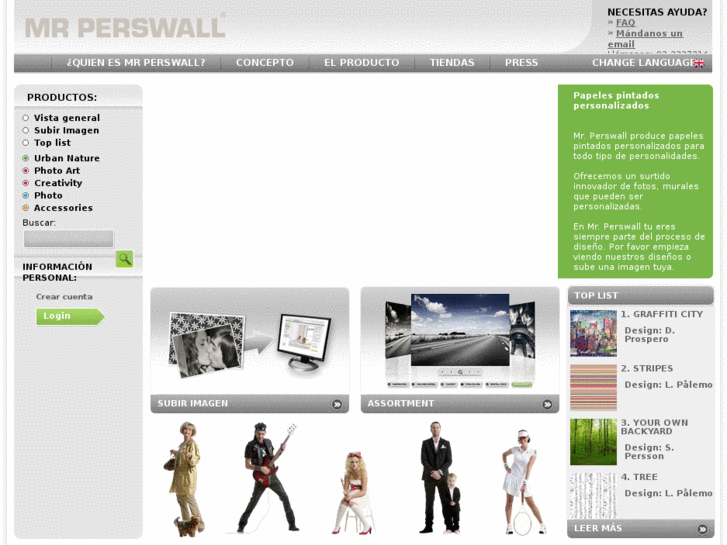Click the Leer Más button text
Viewport: 727px width, 545px height.
(598, 528)
